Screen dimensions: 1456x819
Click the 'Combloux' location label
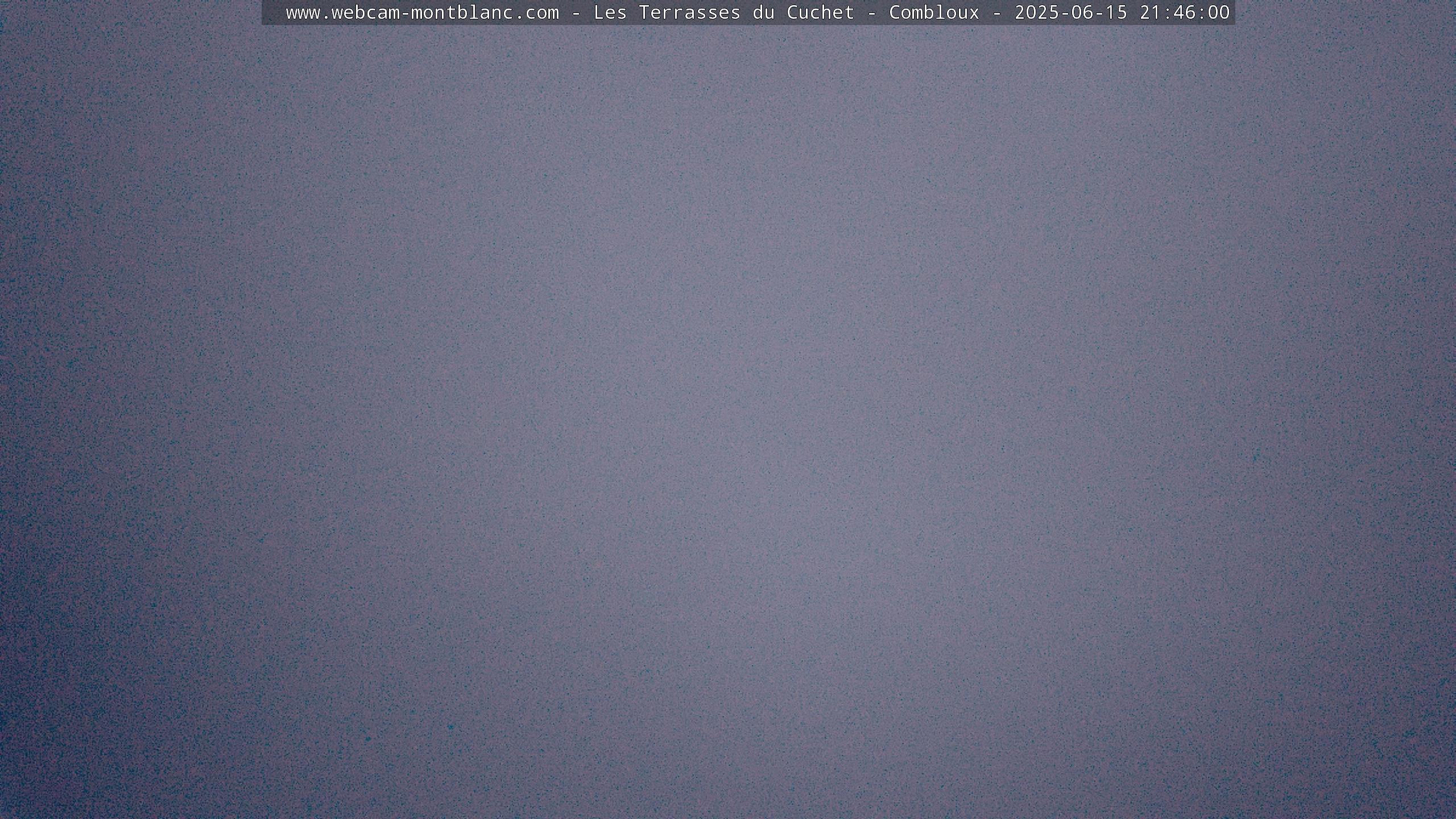point(934,13)
